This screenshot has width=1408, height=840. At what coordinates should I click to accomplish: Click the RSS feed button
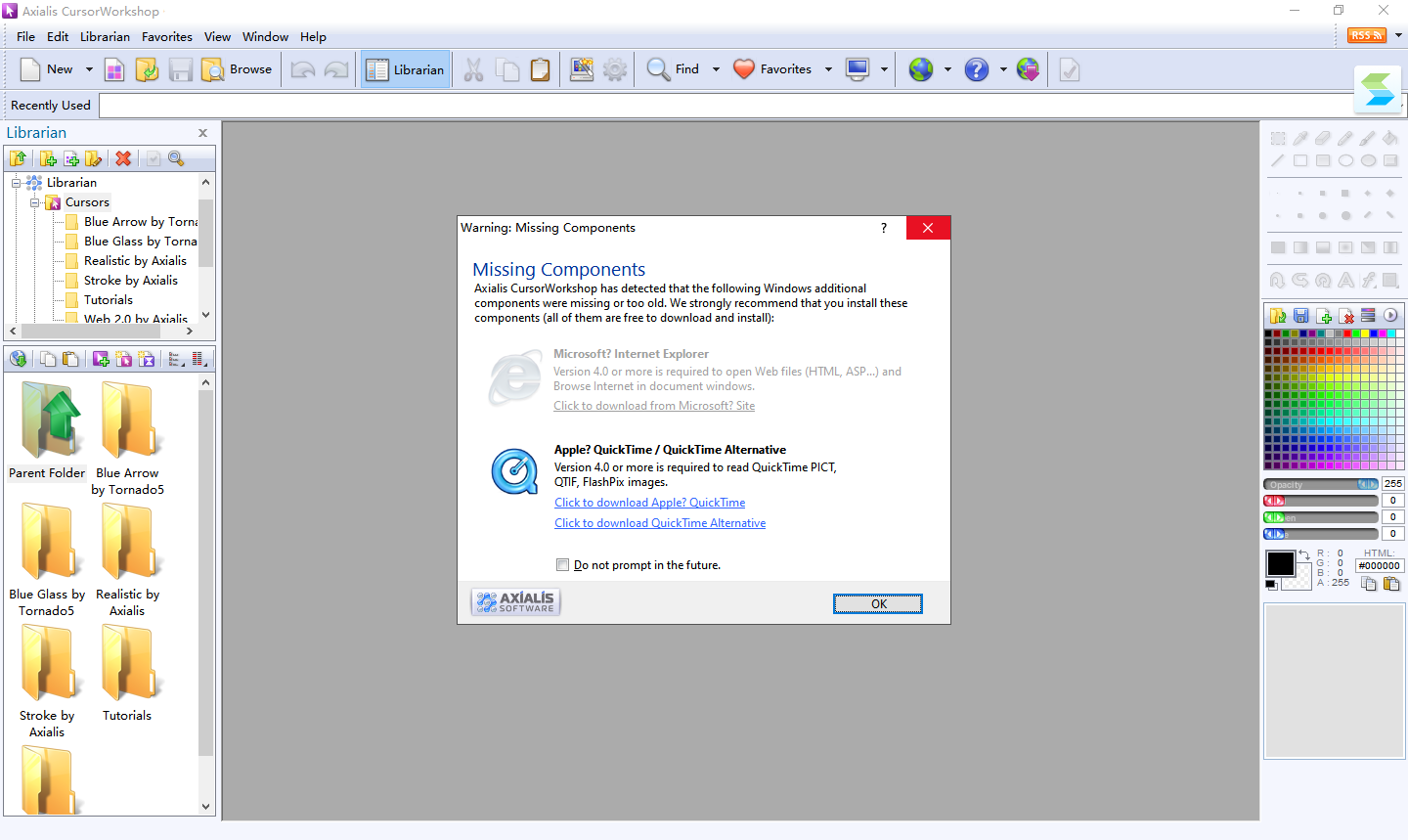point(1367,35)
